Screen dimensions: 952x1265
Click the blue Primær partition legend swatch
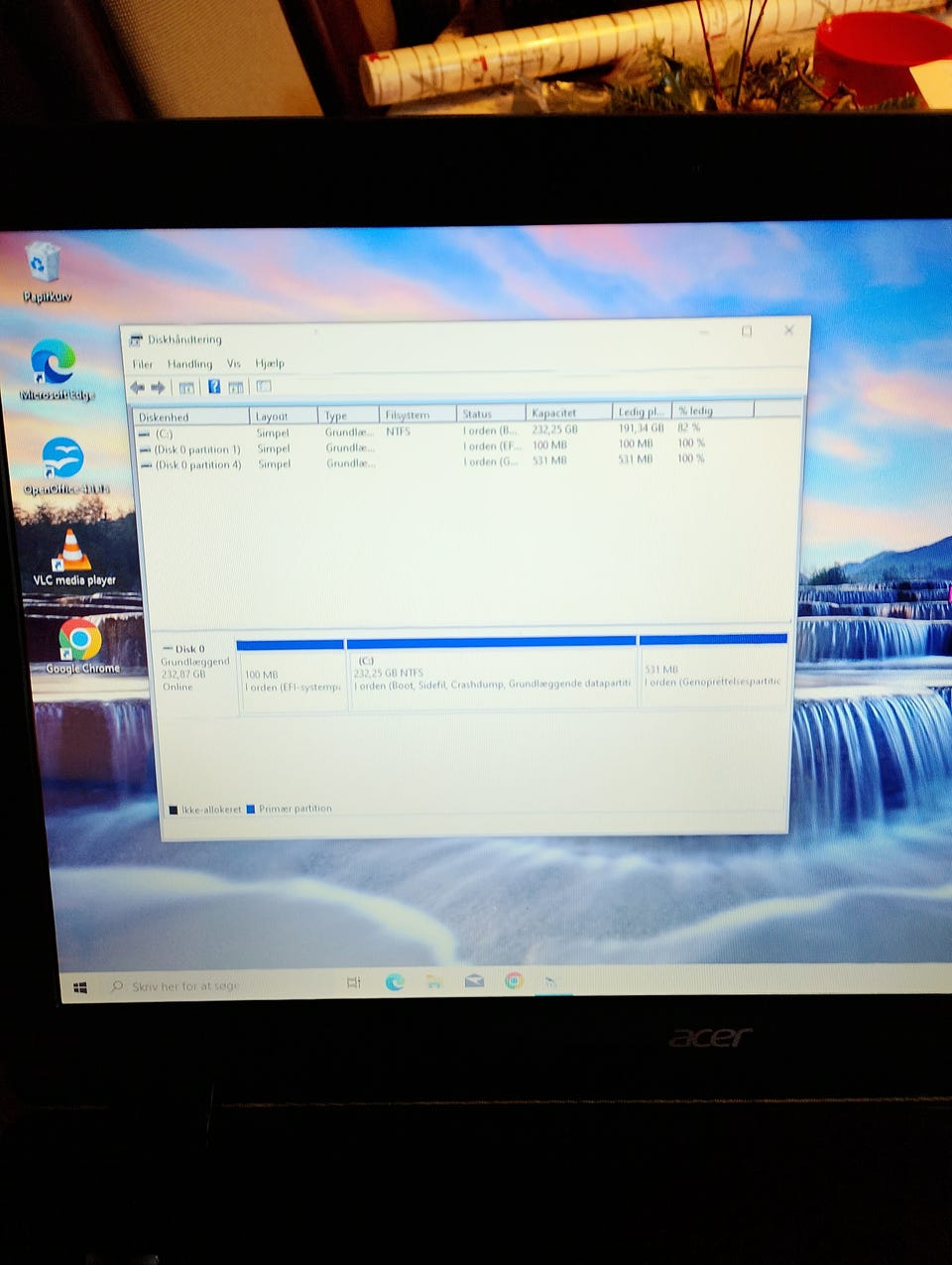point(251,809)
